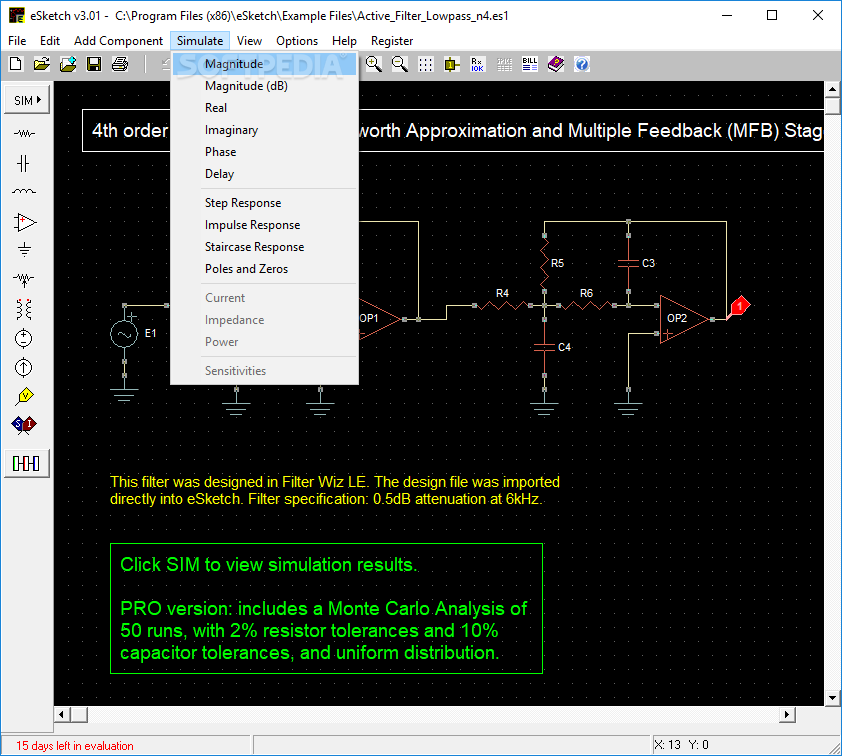Open the Options menu
842x756 pixels.
pos(296,41)
